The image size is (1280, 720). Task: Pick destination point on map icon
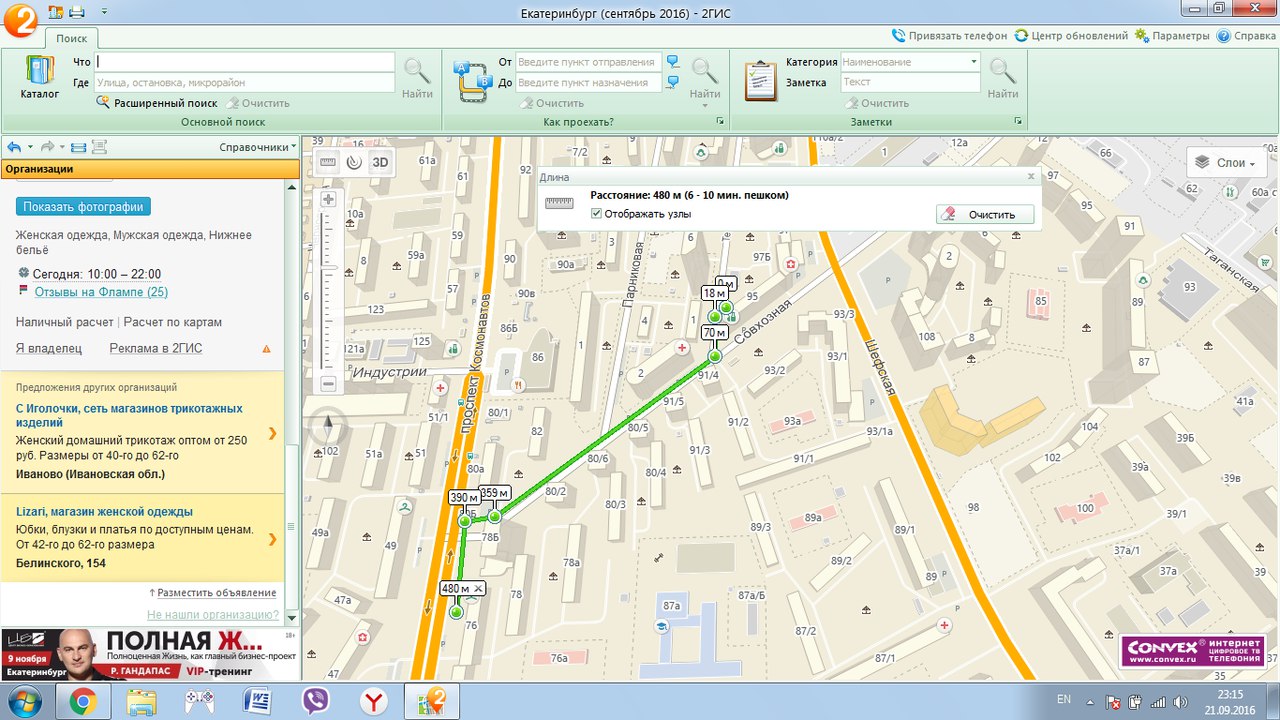(x=673, y=82)
